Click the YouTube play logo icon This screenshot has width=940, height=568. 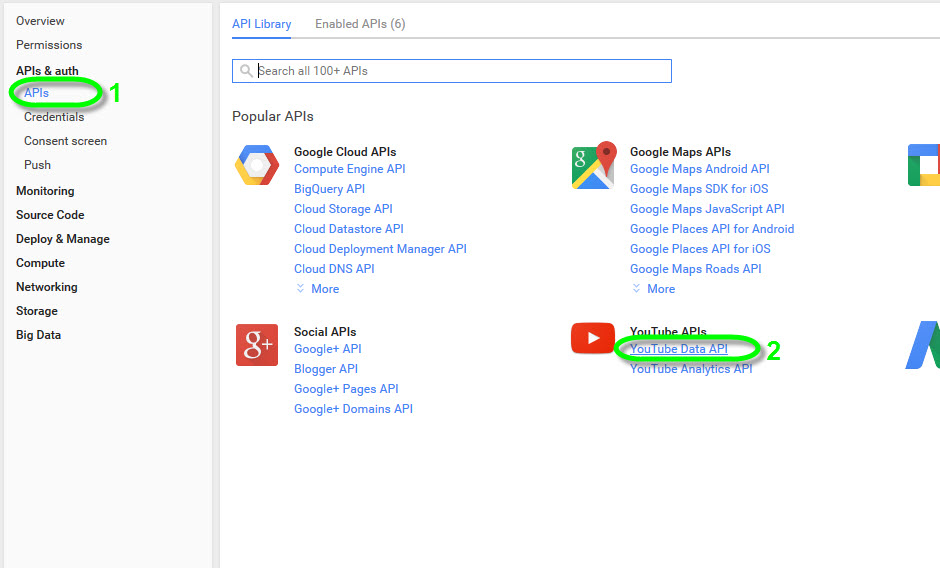(x=593, y=338)
